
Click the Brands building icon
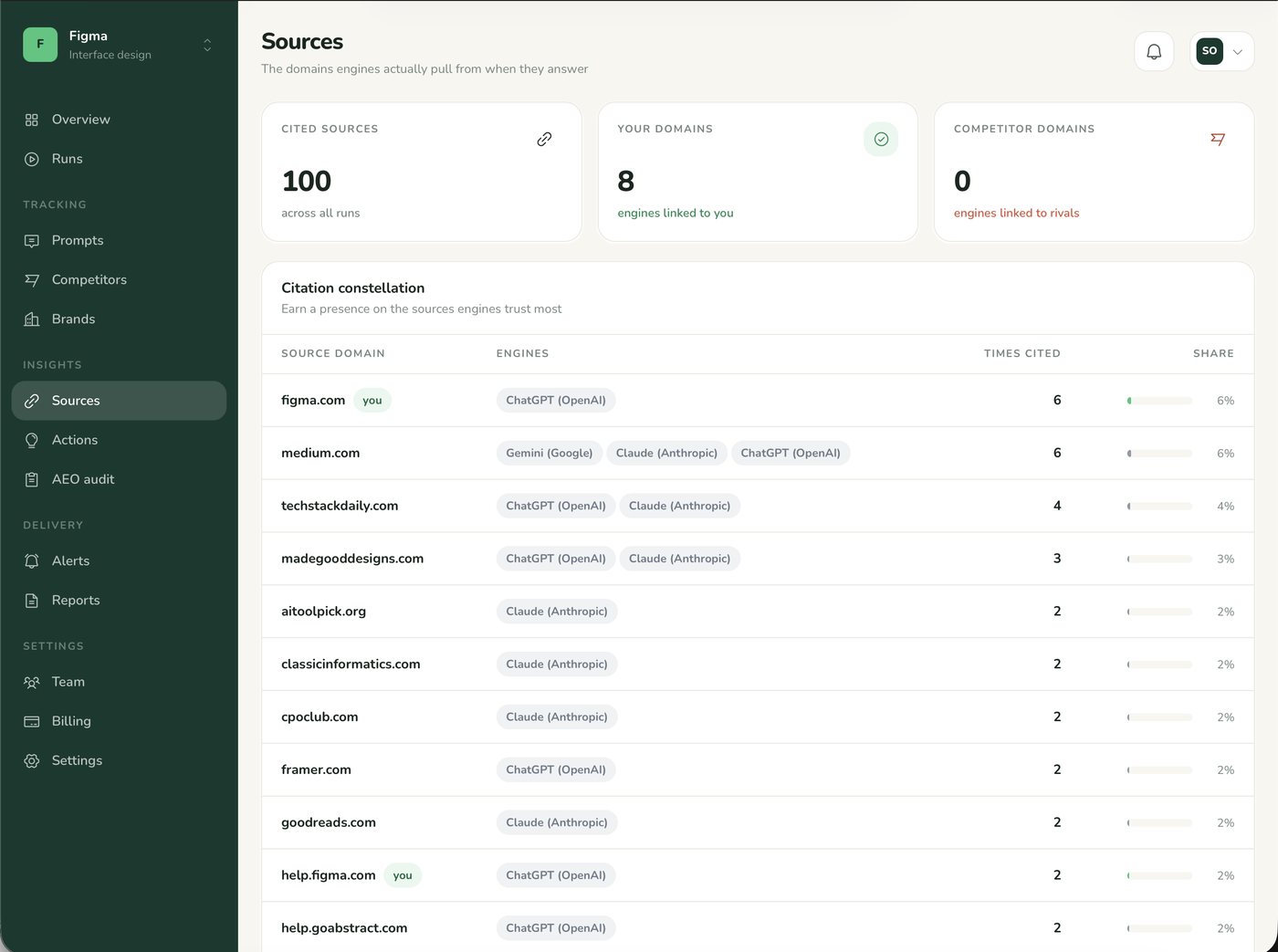click(x=32, y=319)
